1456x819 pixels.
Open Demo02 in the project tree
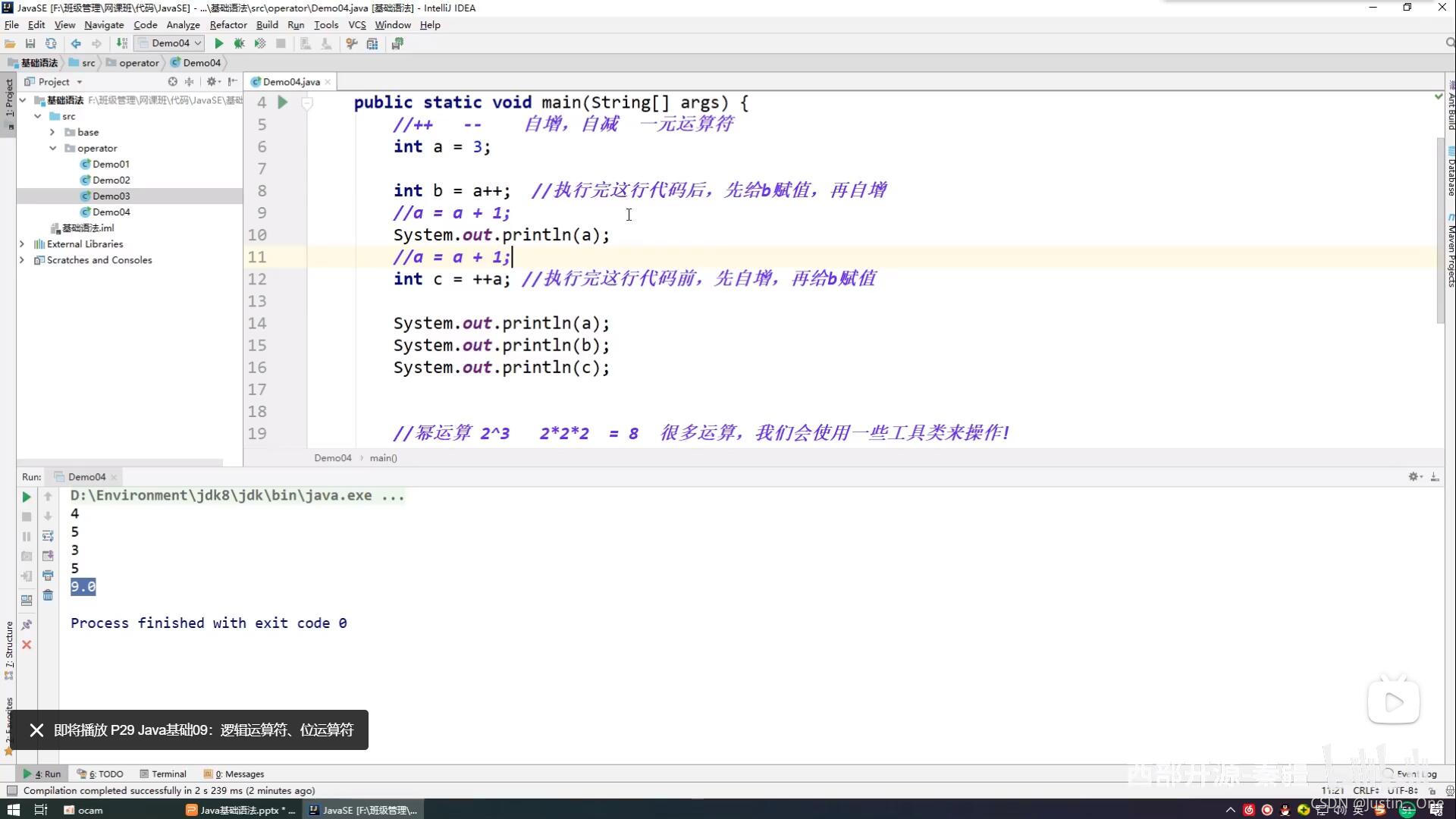[x=111, y=180]
